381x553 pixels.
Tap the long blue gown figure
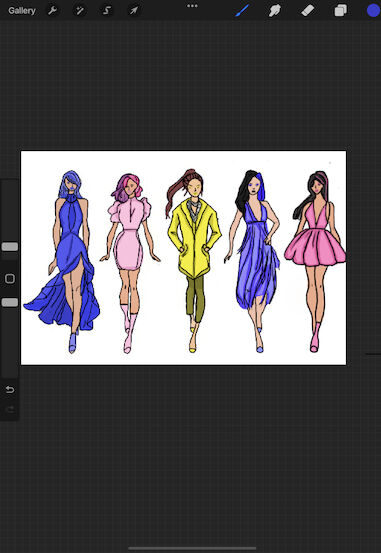[x=63, y=262]
